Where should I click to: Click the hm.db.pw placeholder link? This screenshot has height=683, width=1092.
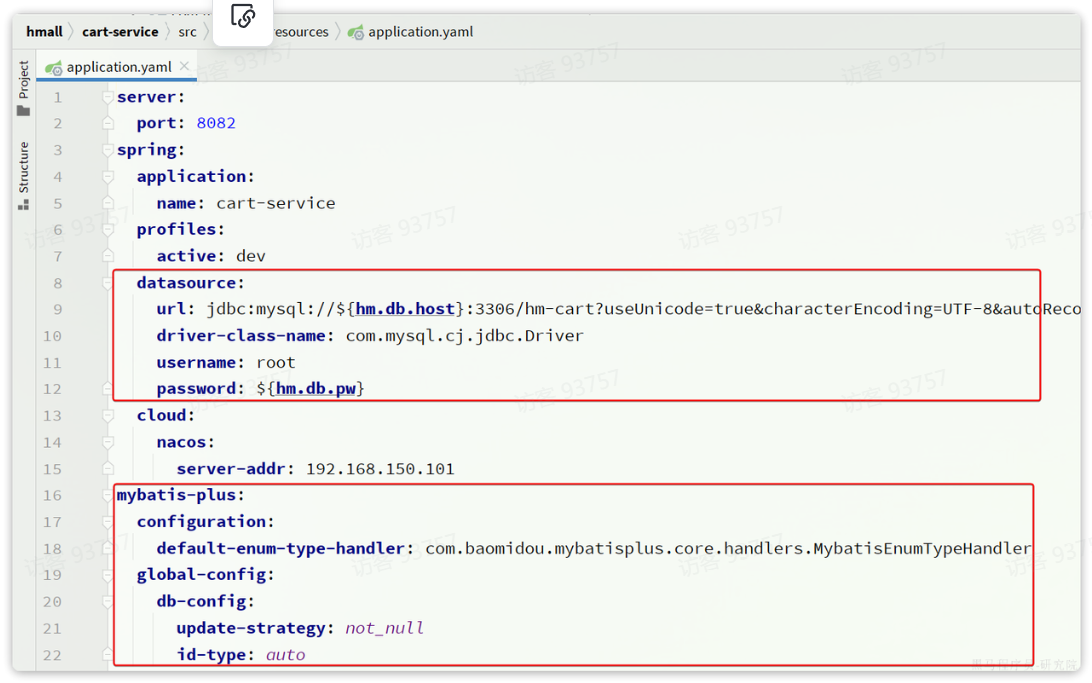(316, 388)
